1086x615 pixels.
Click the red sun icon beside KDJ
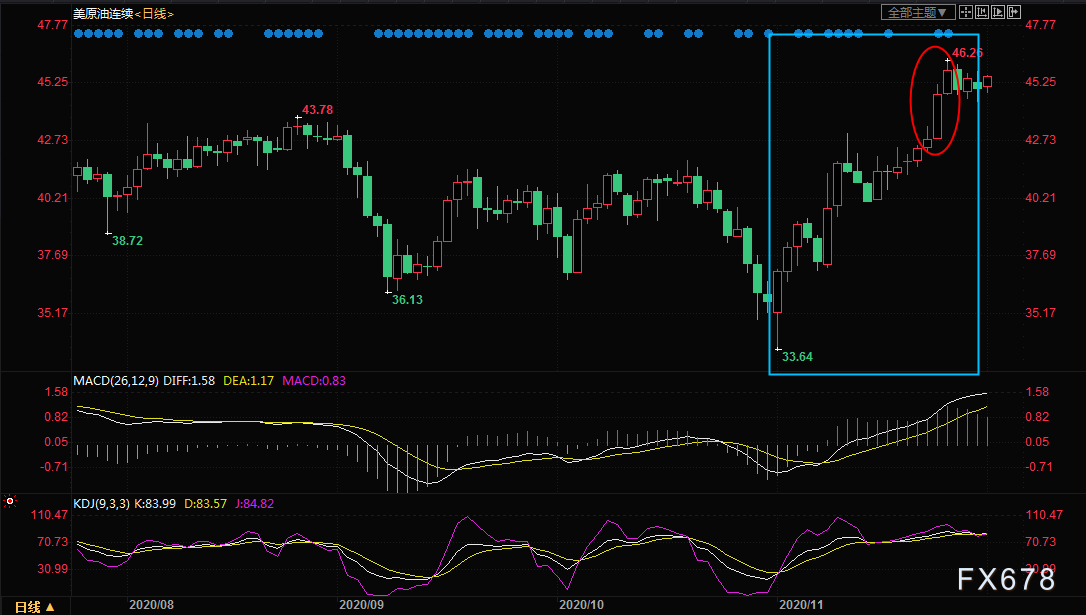point(10,501)
